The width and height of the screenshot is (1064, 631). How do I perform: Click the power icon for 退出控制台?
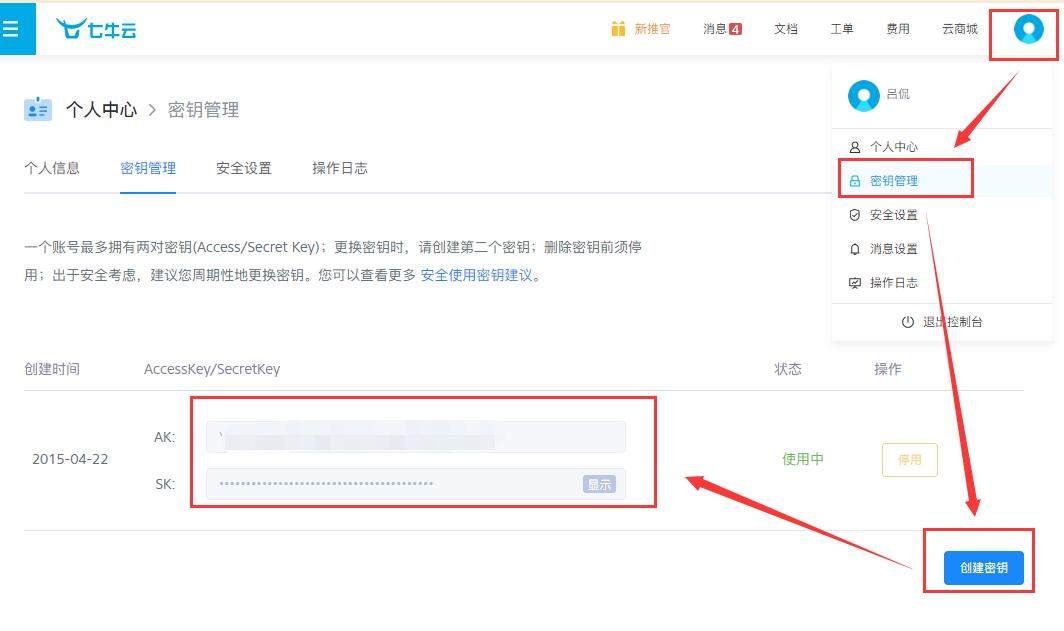(x=907, y=322)
